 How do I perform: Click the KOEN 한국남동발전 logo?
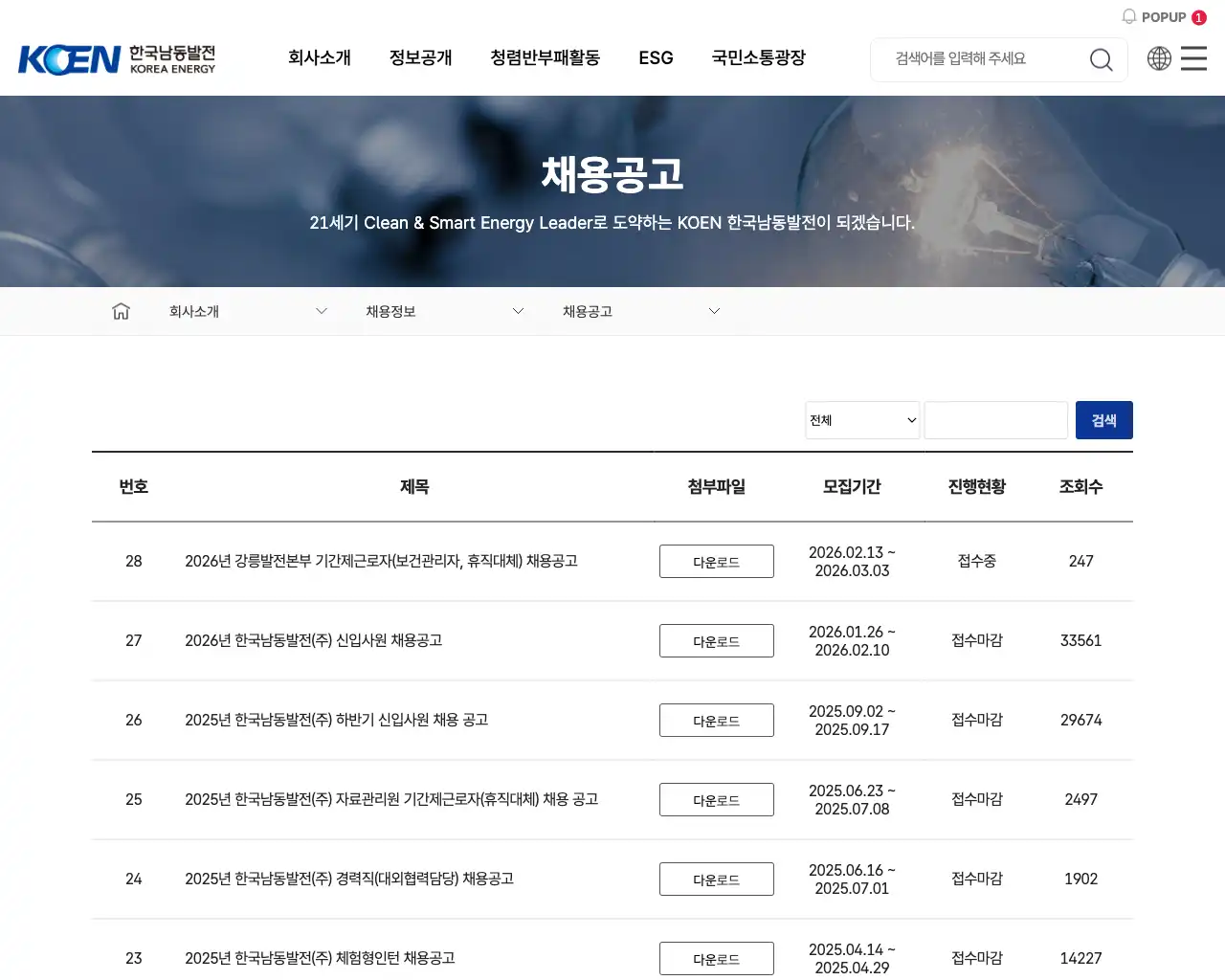118,57
